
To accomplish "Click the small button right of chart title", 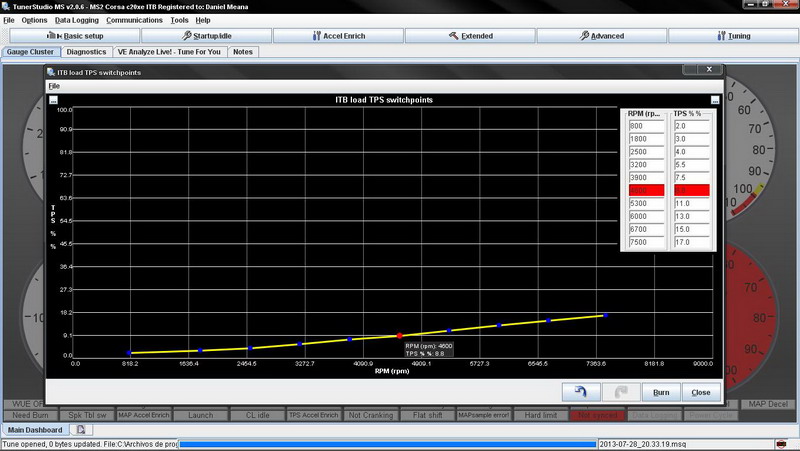I will (x=715, y=101).
